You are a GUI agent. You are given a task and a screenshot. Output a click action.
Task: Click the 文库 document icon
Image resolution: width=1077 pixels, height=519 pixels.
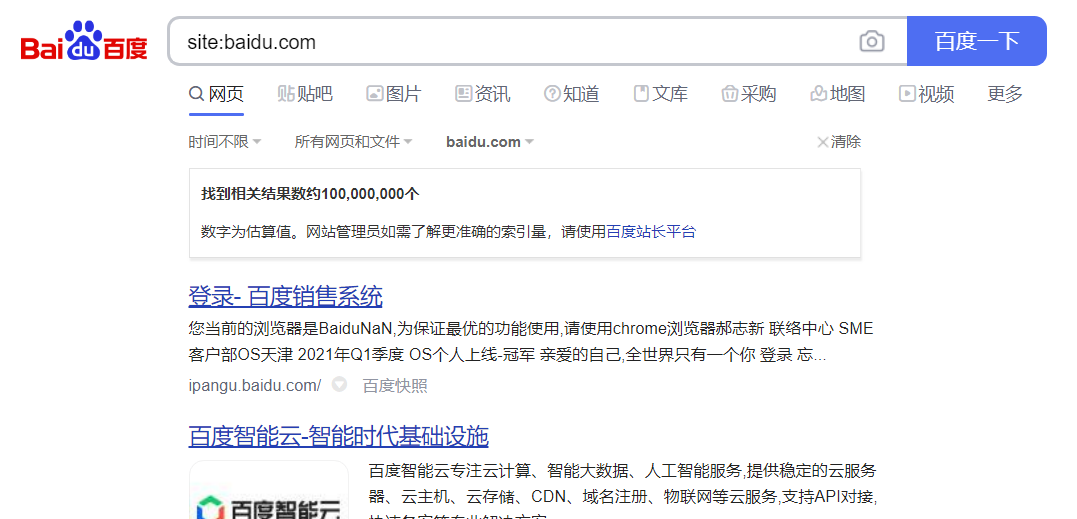[x=641, y=93]
